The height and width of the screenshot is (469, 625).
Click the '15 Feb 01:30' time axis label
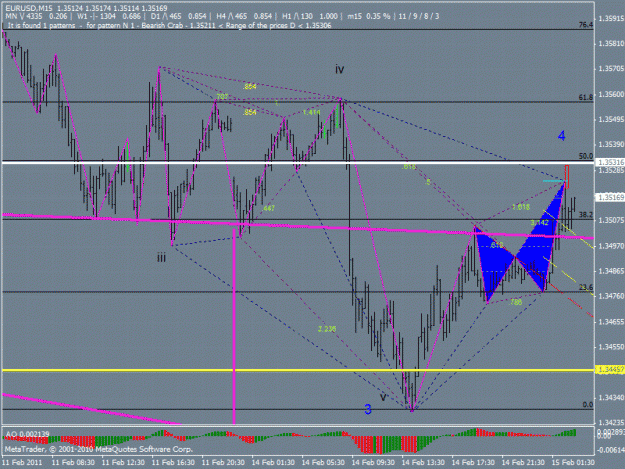click(x=573, y=462)
